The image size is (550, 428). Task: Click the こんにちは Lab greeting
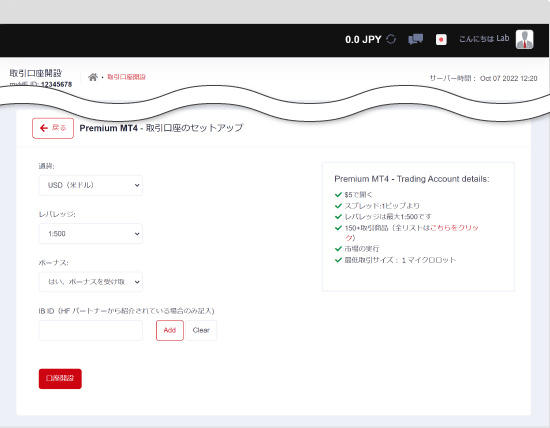click(484, 39)
